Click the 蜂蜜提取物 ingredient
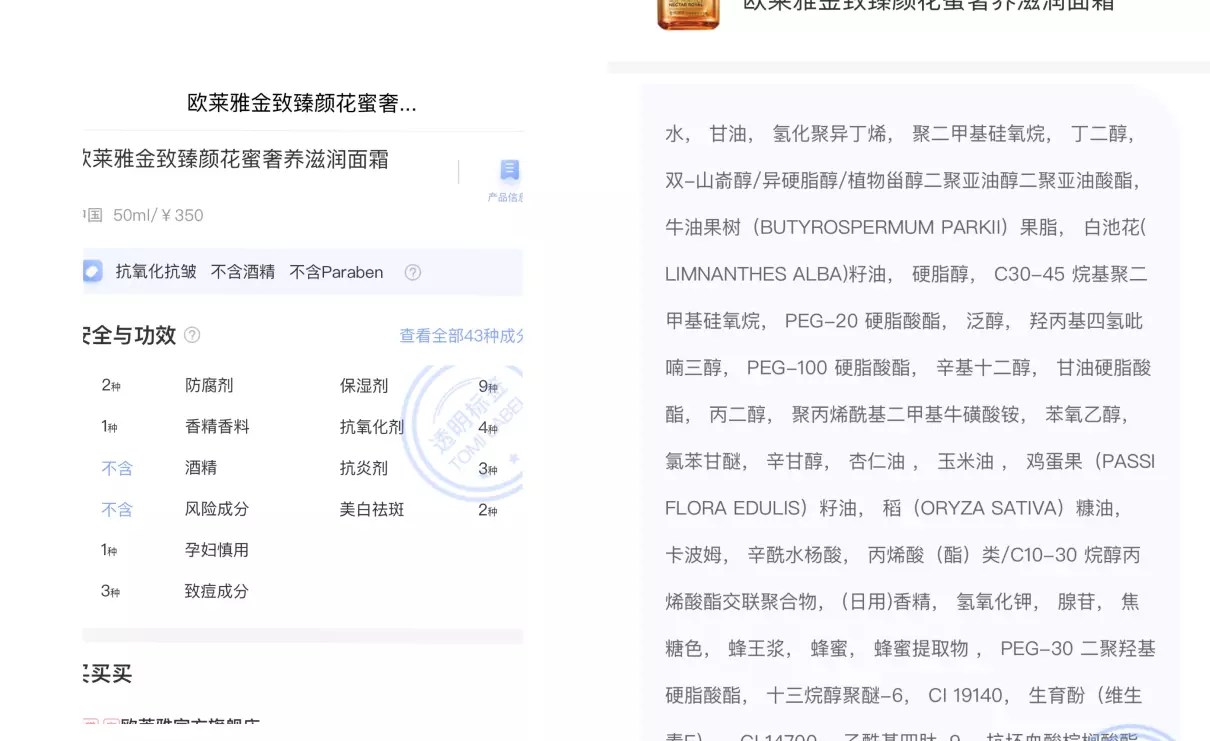Viewport: 1210px width, 741px height. tap(922, 649)
